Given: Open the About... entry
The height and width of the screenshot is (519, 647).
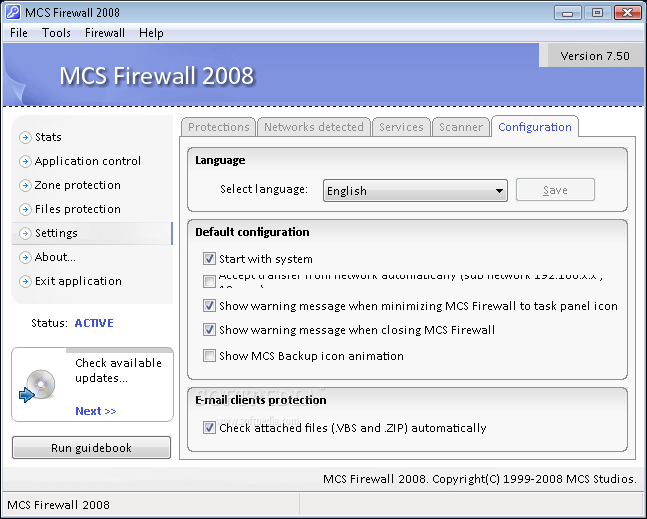Looking at the screenshot, I should click(x=55, y=257).
